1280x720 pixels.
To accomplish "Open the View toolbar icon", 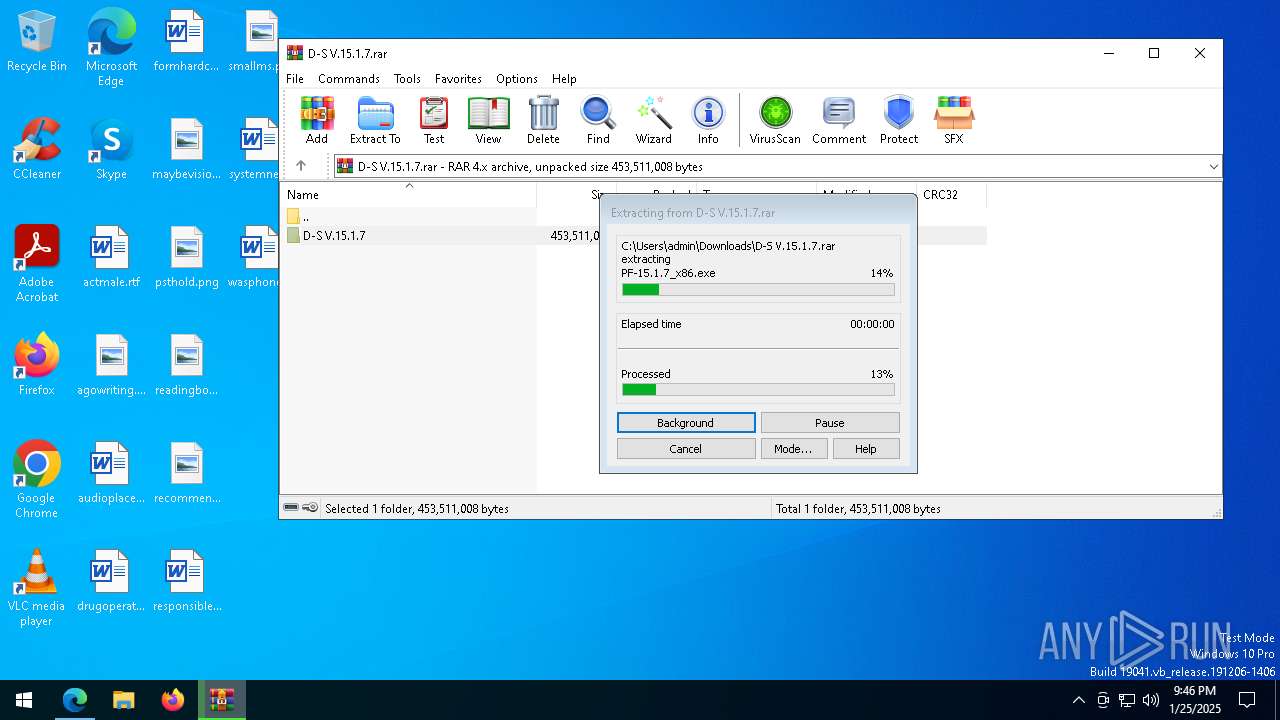I will pyautogui.click(x=488, y=121).
